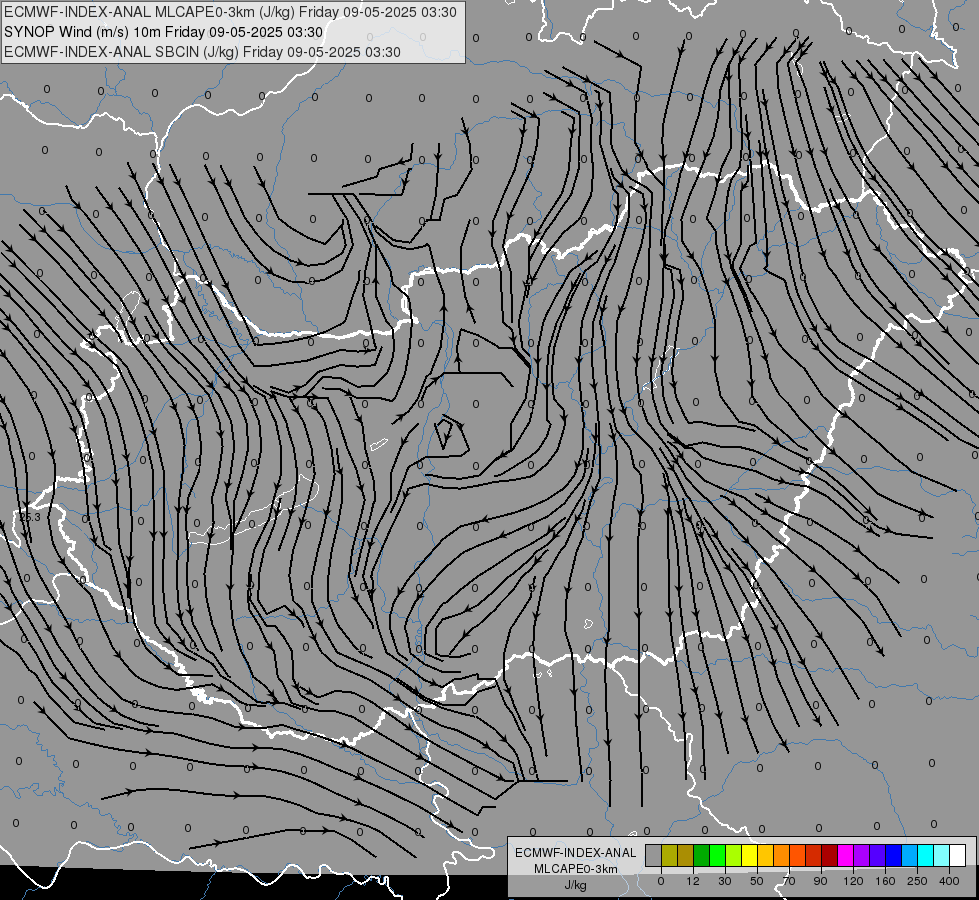Click the 90 tick label in legend

click(x=820, y=881)
